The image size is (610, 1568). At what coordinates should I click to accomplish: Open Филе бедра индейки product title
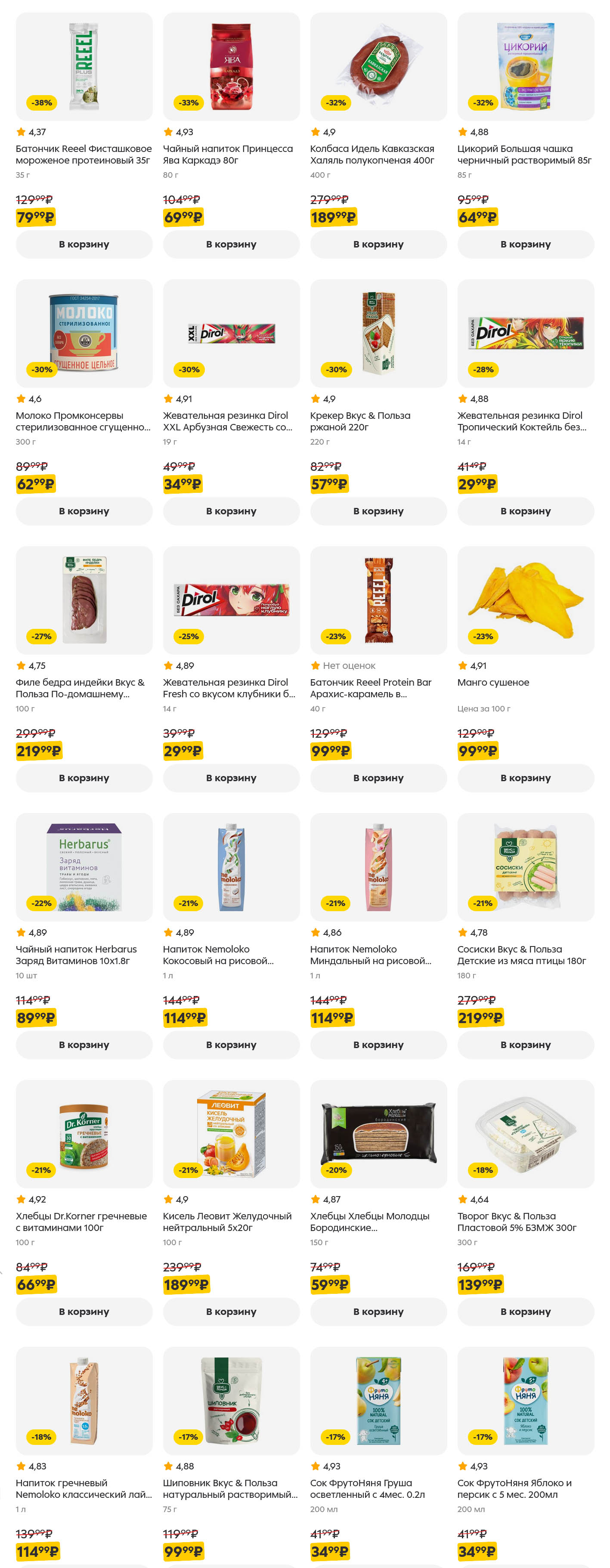coord(80,688)
